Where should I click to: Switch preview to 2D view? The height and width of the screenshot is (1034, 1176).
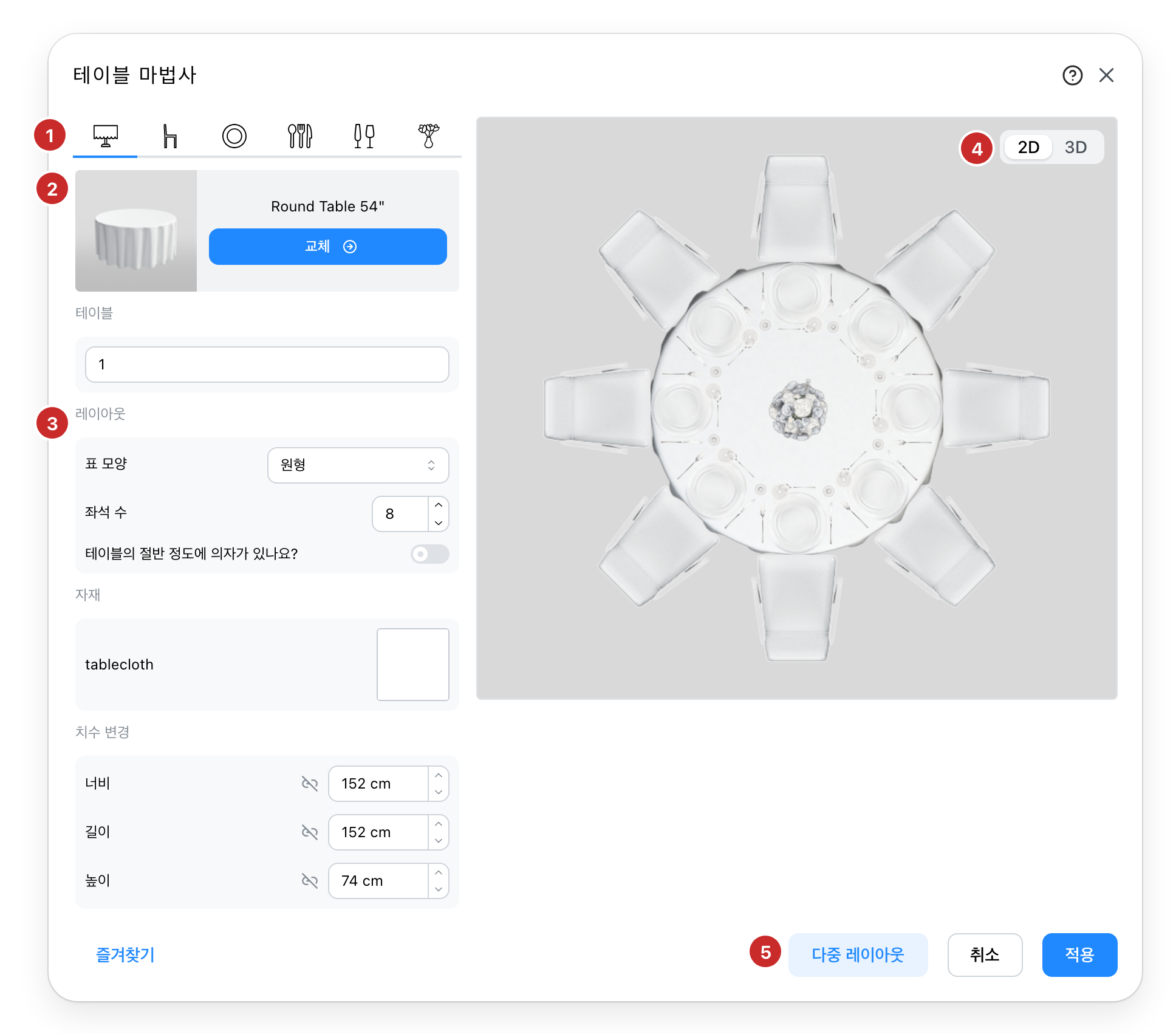pyautogui.click(x=1028, y=147)
